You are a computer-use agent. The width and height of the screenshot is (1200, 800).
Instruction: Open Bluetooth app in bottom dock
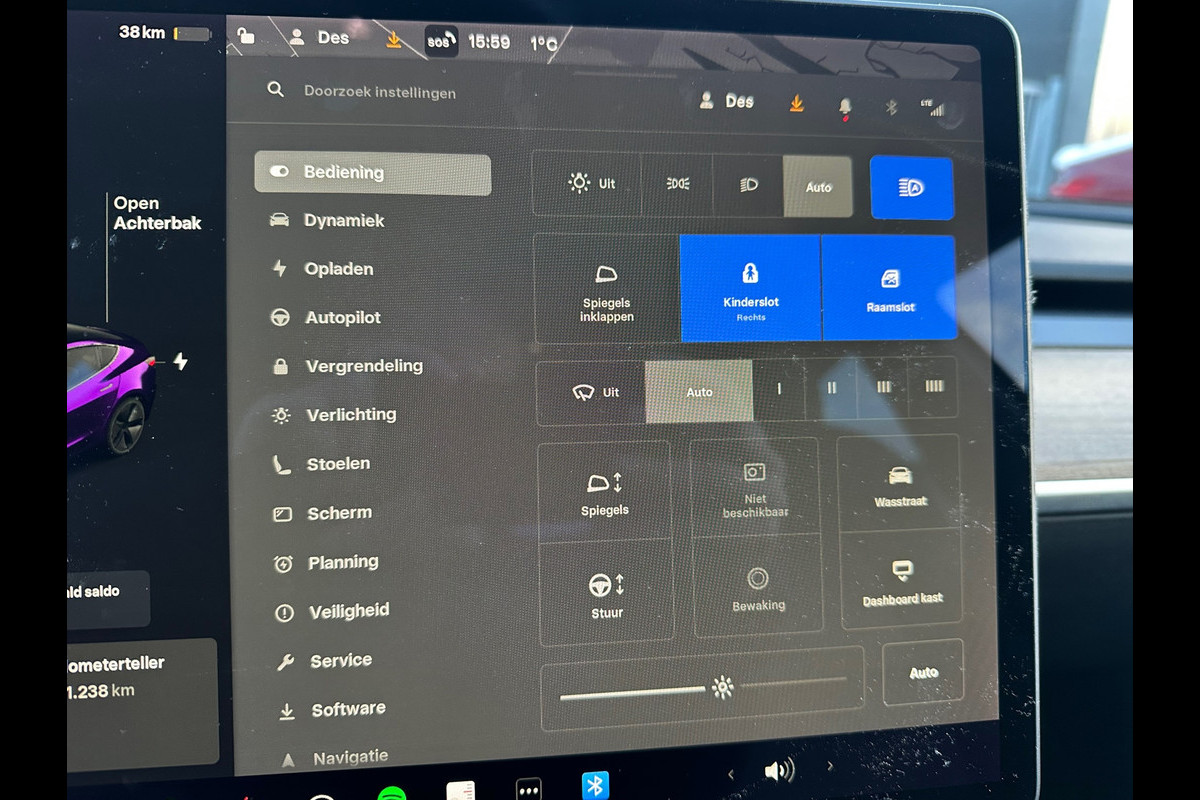[x=595, y=785]
